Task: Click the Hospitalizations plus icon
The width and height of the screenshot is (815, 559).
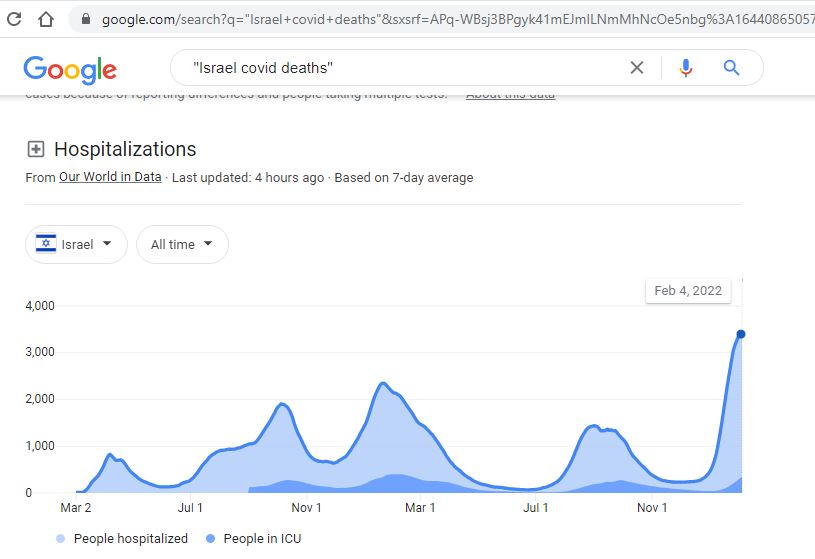Action: [x=36, y=149]
